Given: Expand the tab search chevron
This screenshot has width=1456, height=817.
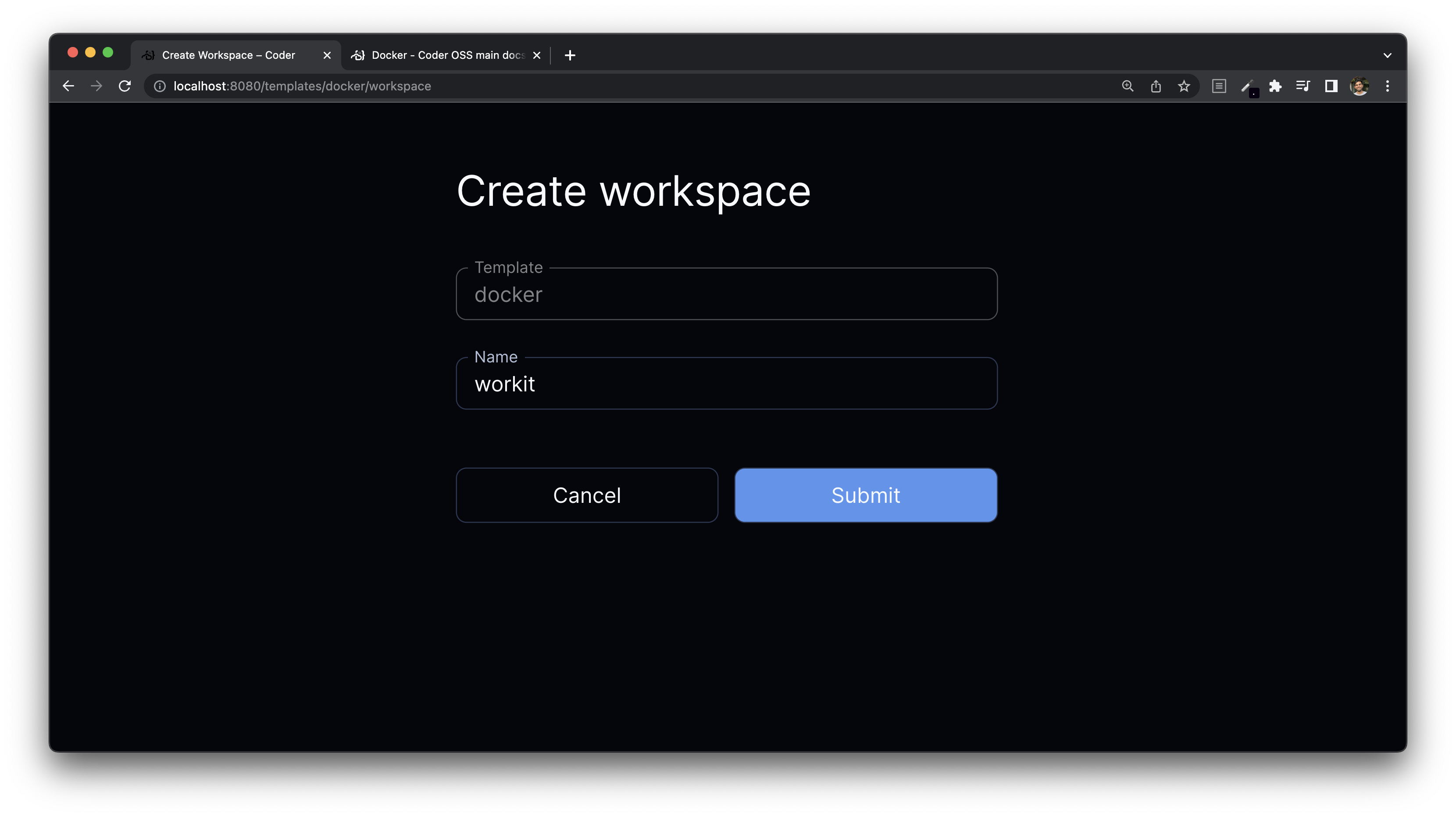Looking at the screenshot, I should click(x=1388, y=55).
